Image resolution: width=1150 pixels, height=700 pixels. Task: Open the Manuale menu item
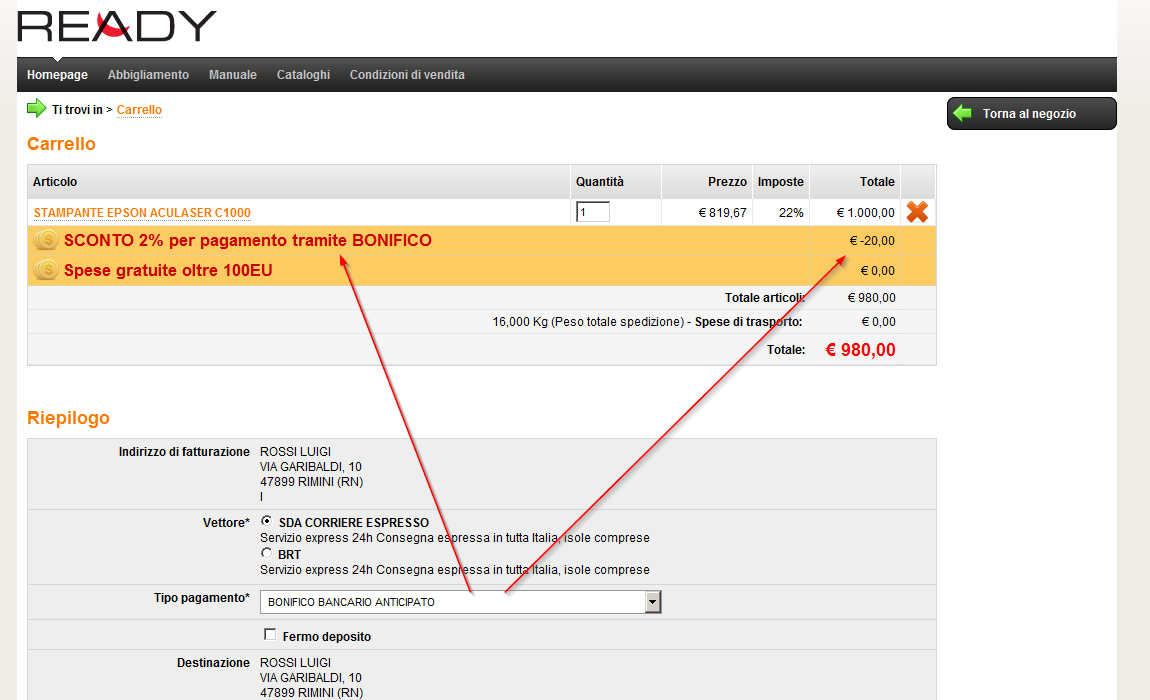[232, 75]
